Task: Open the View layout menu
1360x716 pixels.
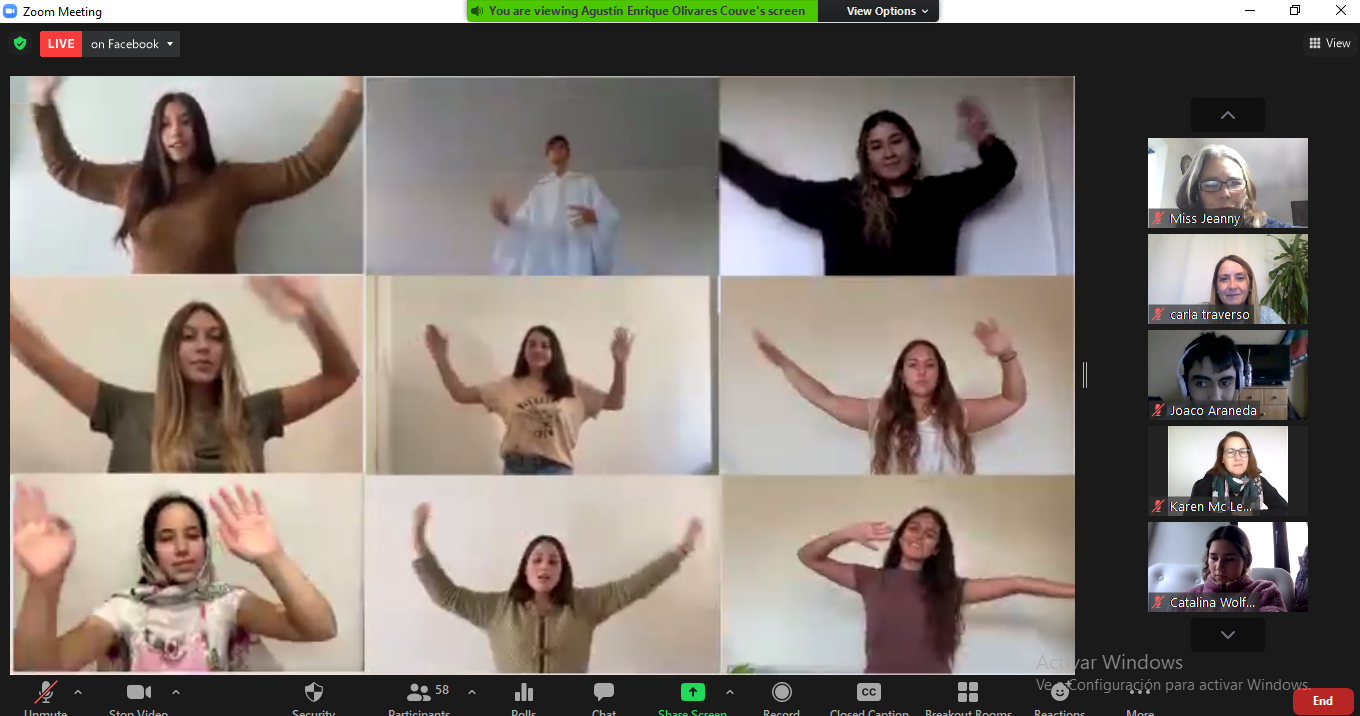Action: point(1329,43)
